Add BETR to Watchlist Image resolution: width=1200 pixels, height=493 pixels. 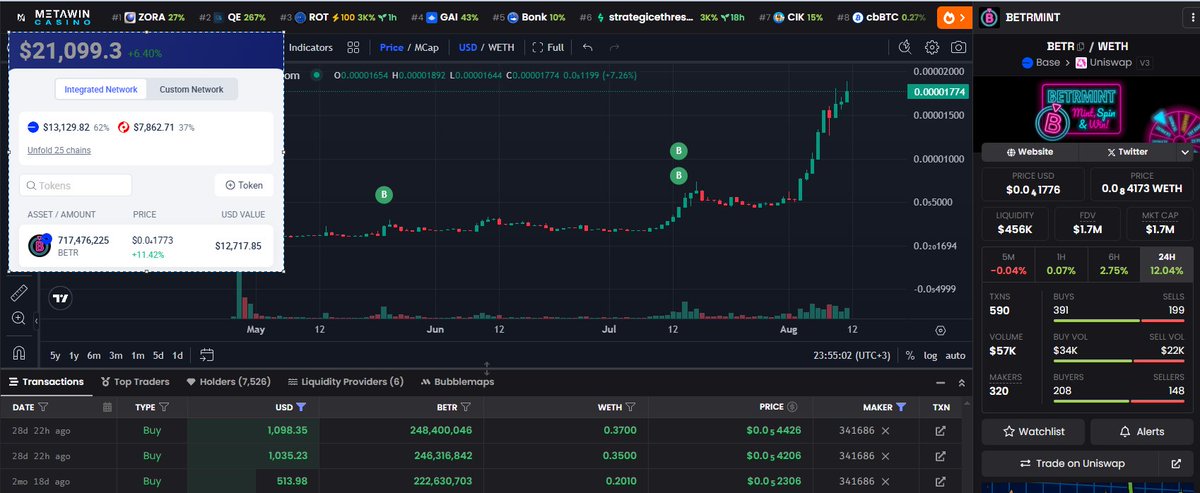[x=1033, y=431]
